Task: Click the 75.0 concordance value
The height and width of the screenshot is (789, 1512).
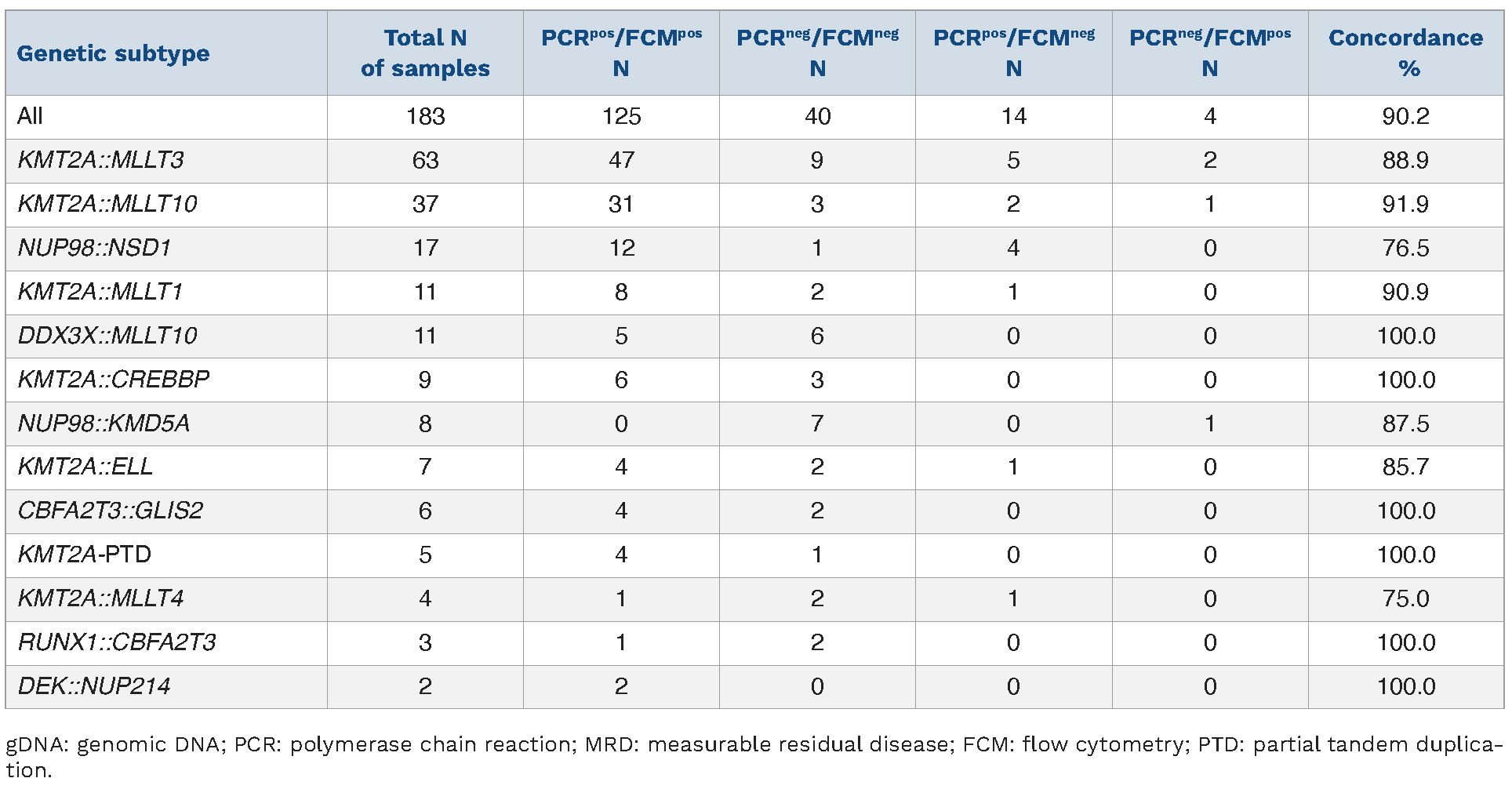Action: coord(1405,598)
